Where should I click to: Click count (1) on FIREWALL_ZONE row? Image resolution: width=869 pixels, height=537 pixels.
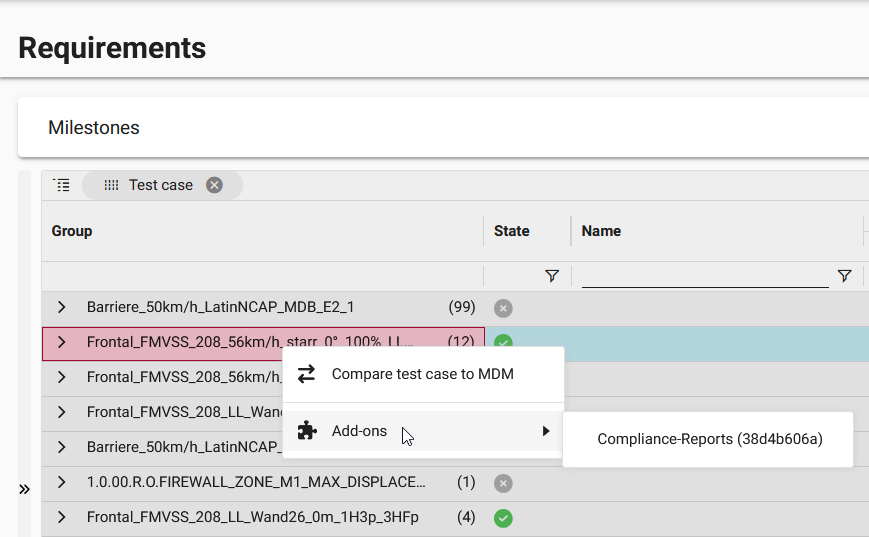pos(466,482)
